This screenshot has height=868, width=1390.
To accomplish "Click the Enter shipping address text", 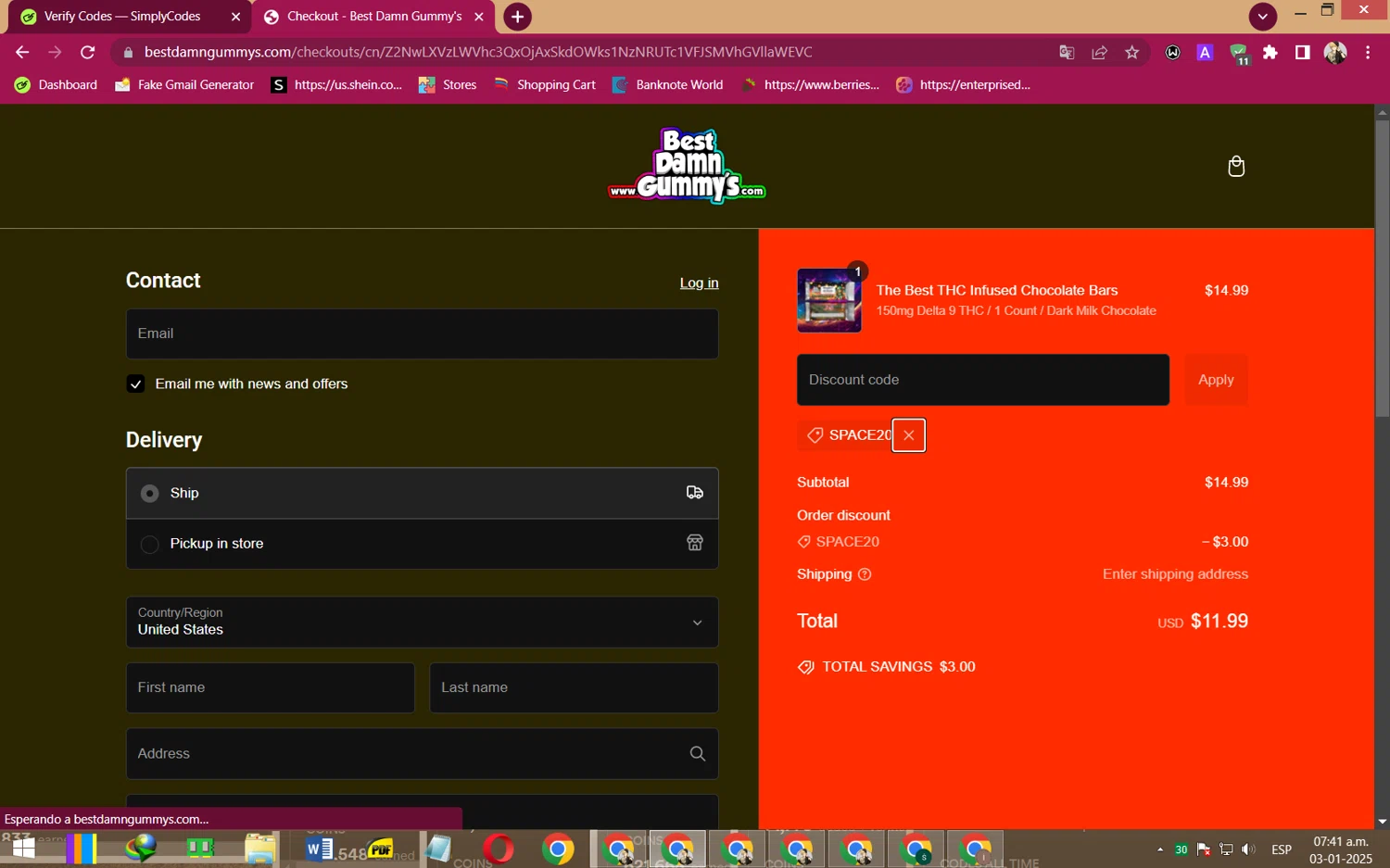I will click(x=1175, y=574).
